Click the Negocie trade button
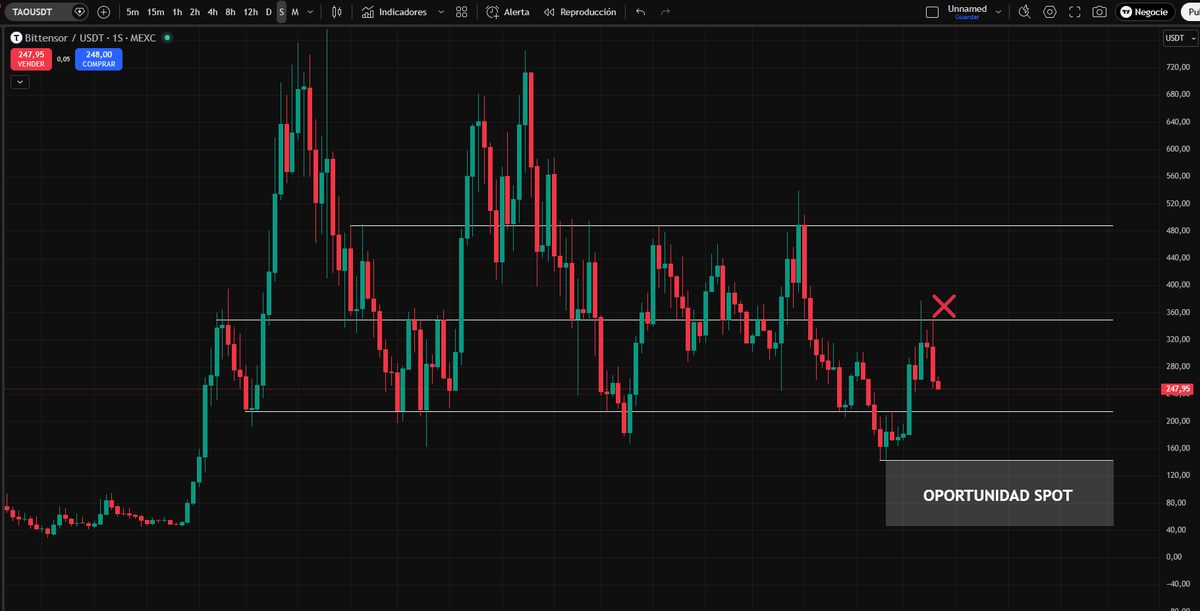The width and height of the screenshot is (1200, 611). [x=1145, y=12]
